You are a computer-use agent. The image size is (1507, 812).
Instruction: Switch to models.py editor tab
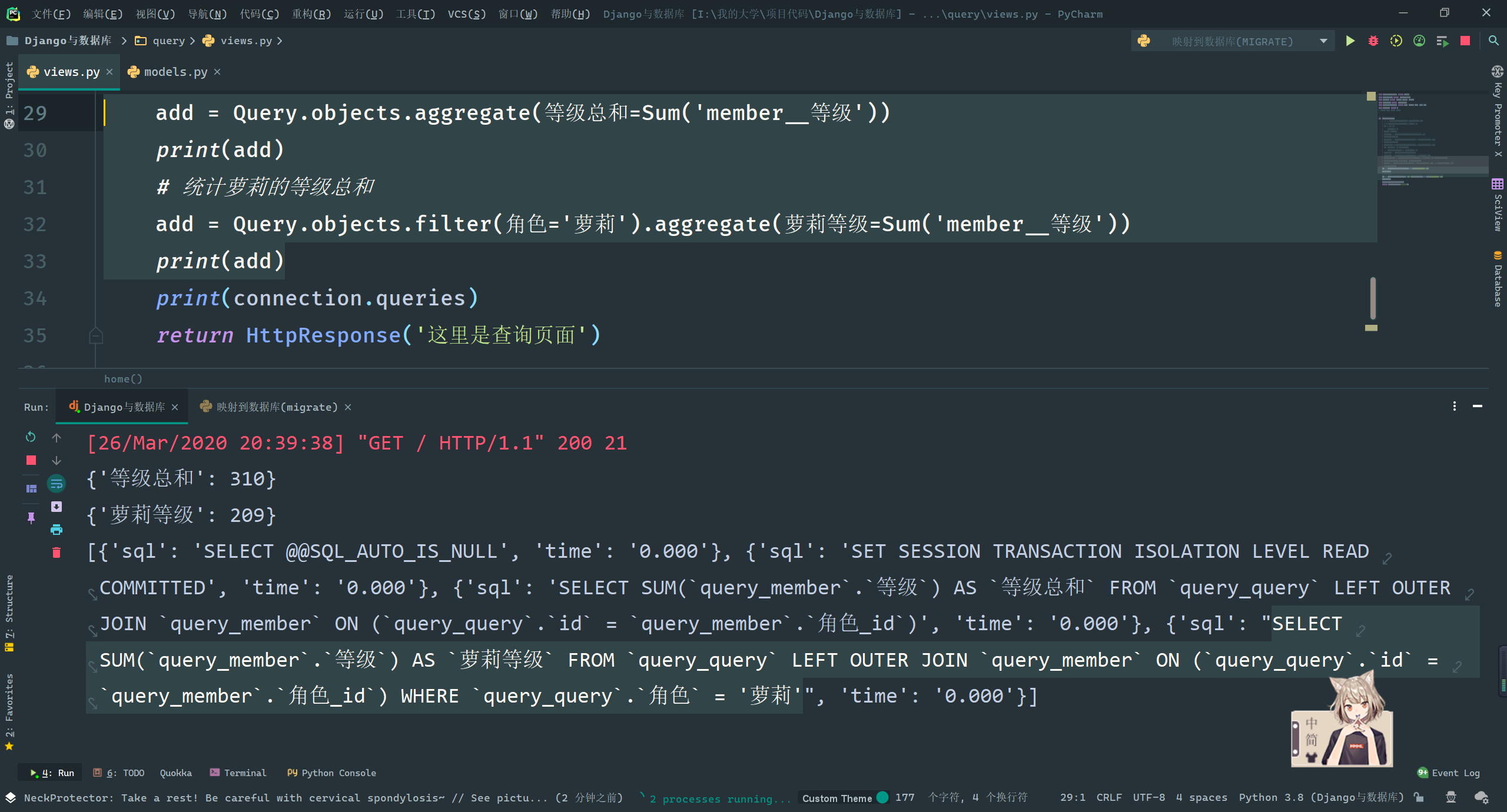click(x=175, y=72)
